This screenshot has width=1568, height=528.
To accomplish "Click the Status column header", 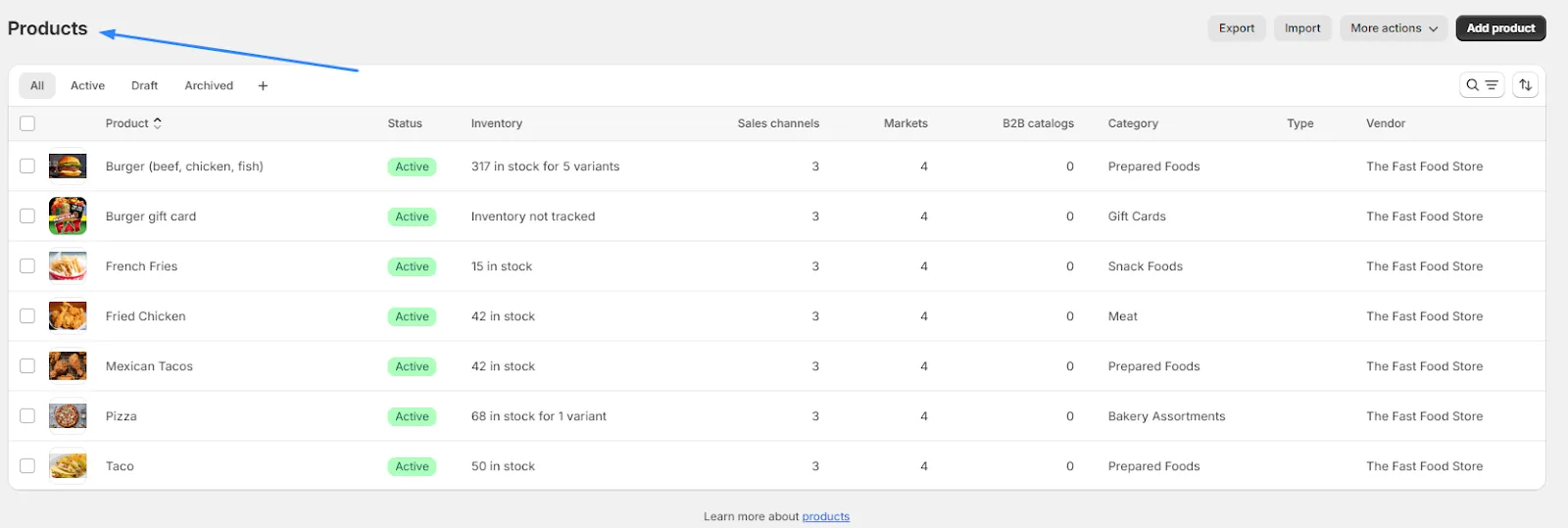I will [405, 123].
